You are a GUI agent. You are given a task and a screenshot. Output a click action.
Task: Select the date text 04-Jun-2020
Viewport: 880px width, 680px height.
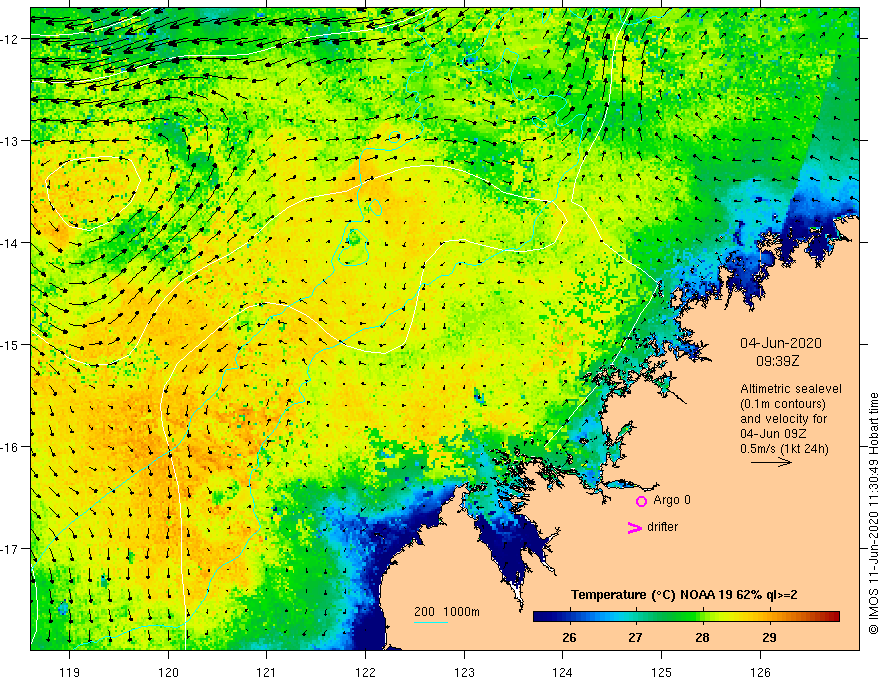pyautogui.click(x=781, y=343)
